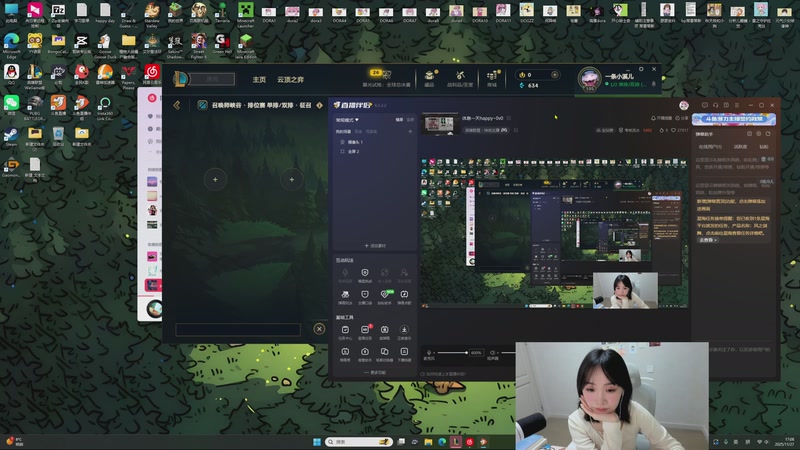This screenshot has height=450, width=800.
Task: Invite player using second plus slot
Action: pos(291,180)
